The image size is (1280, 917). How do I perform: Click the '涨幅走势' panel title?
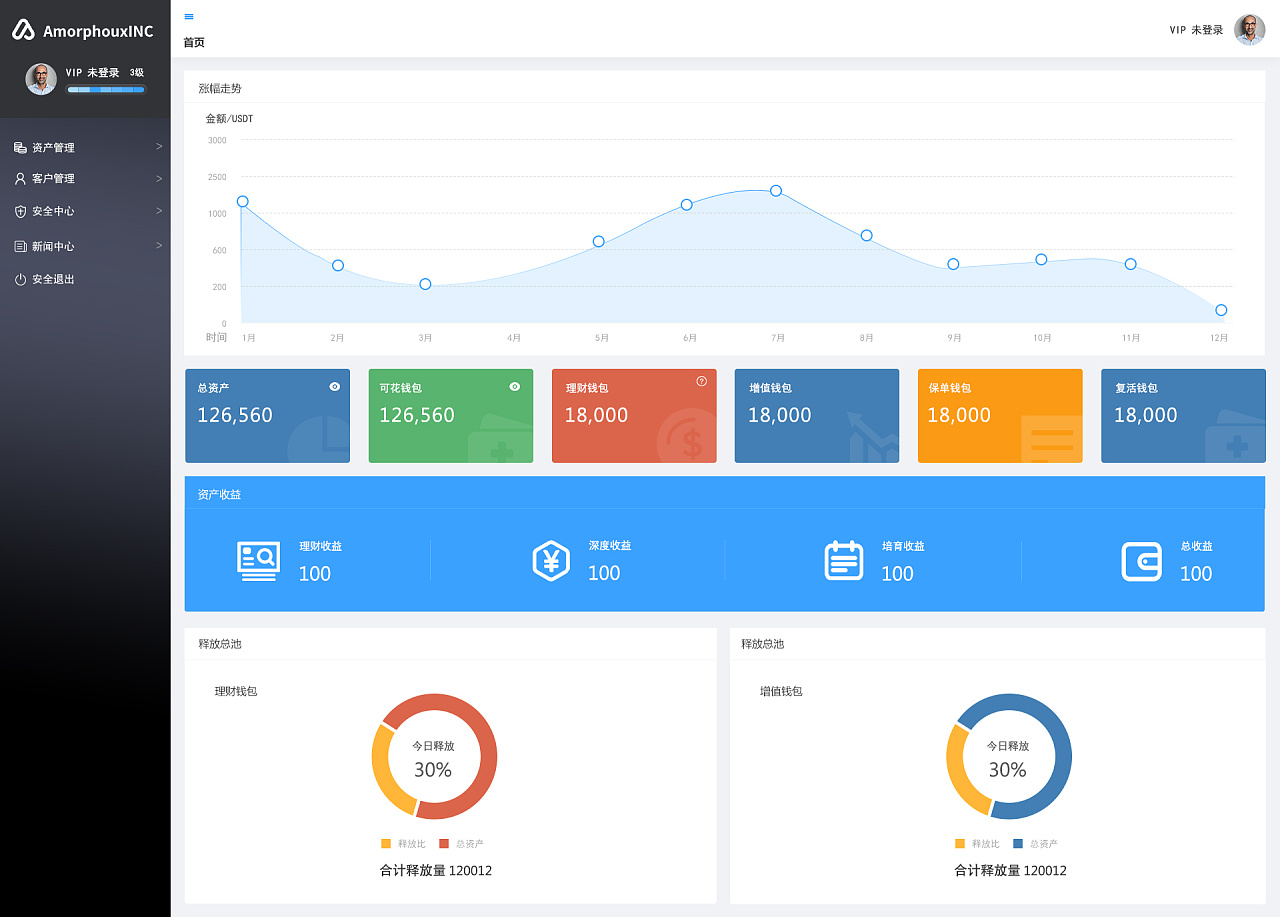[220, 88]
